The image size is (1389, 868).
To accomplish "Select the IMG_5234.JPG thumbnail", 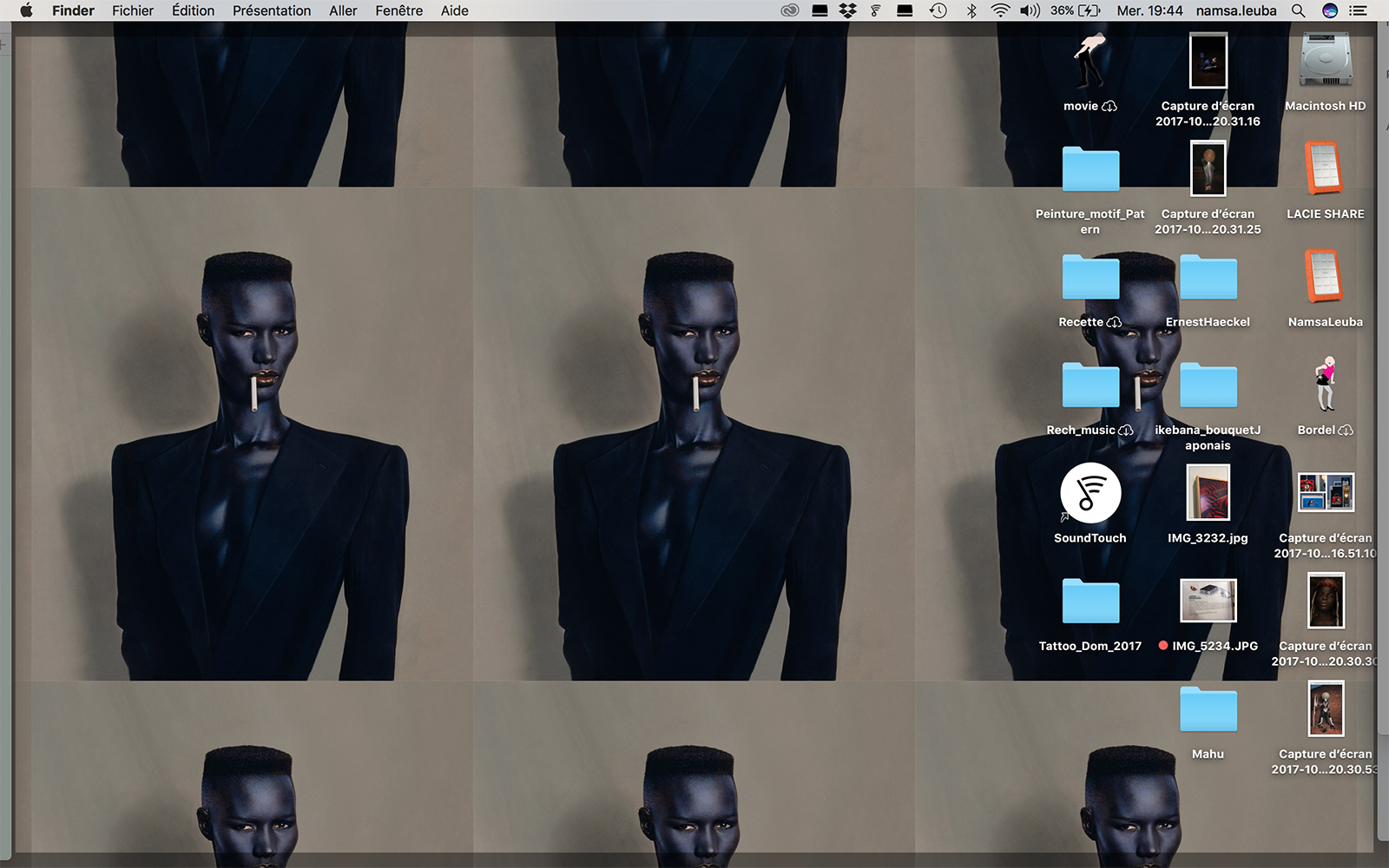I will click(x=1208, y=601).
